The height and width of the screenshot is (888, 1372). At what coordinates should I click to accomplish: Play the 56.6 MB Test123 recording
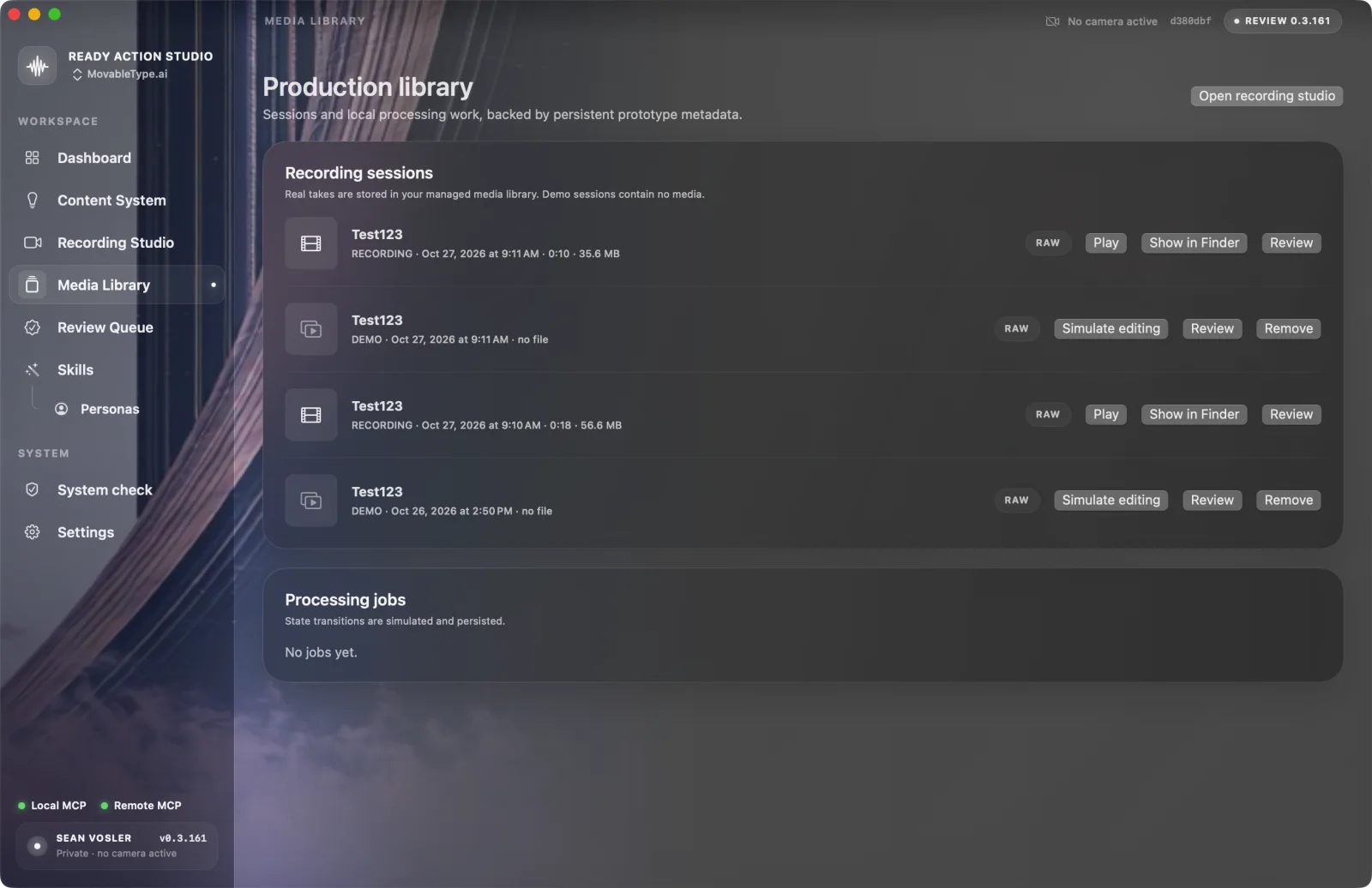(x=1106, y=414)
